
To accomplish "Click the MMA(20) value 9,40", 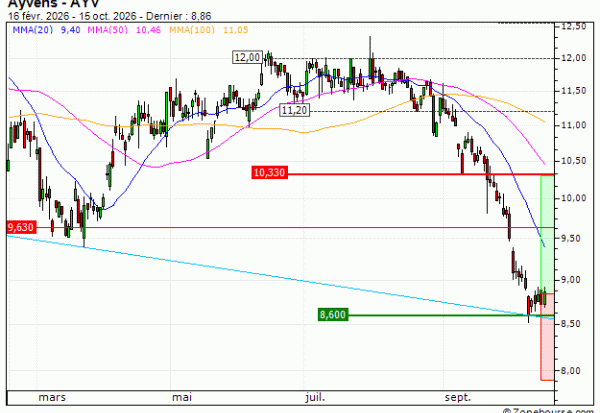I will coord(70,30).
